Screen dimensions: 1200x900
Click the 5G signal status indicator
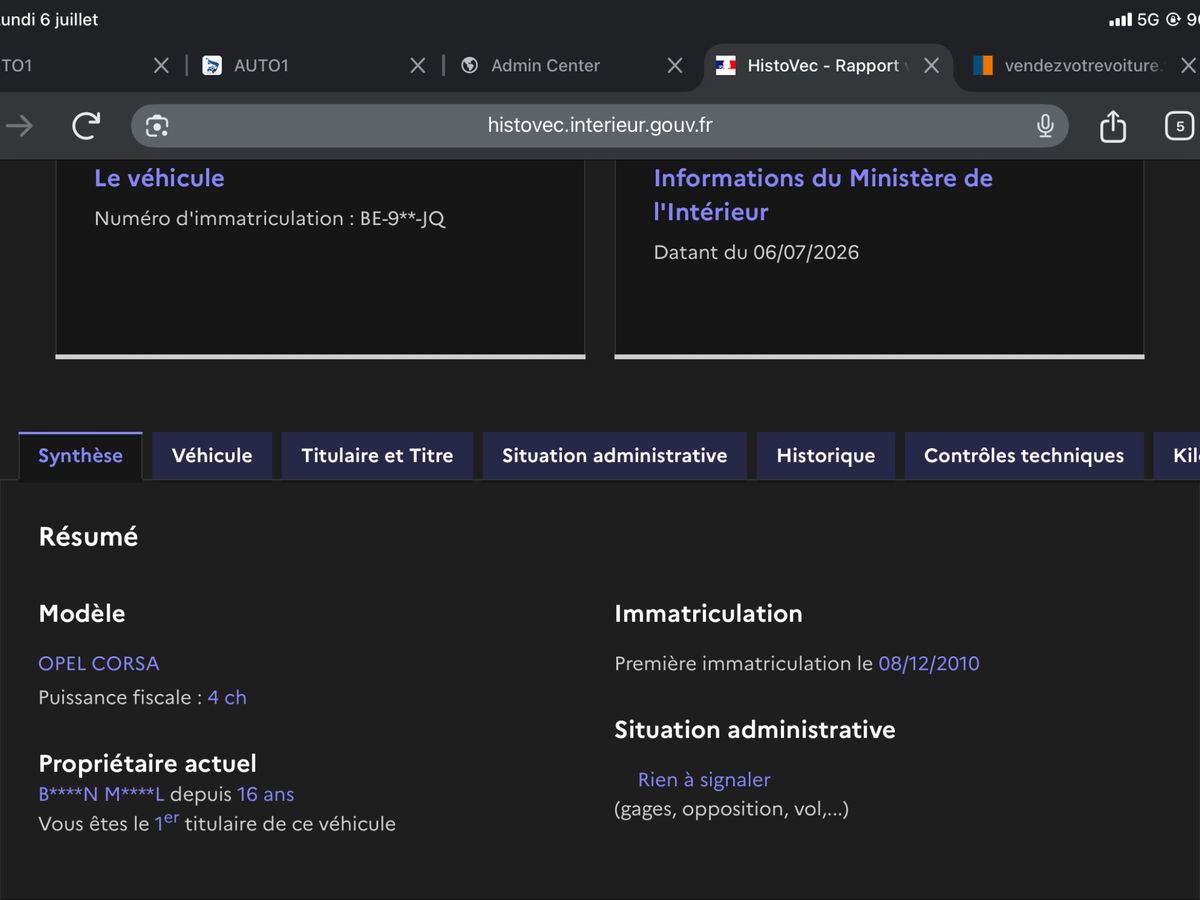coord(1147,20)
